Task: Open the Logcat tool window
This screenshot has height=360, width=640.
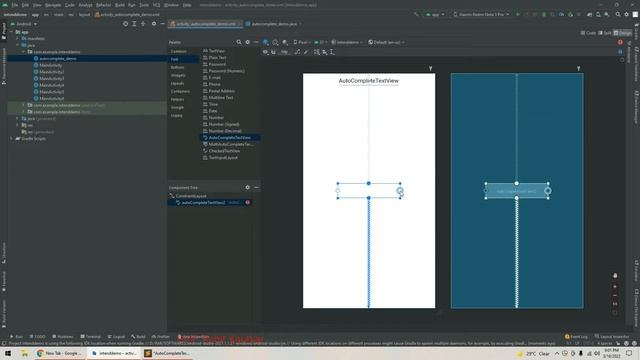Action: pyautogui.click(x=116, y=337)
